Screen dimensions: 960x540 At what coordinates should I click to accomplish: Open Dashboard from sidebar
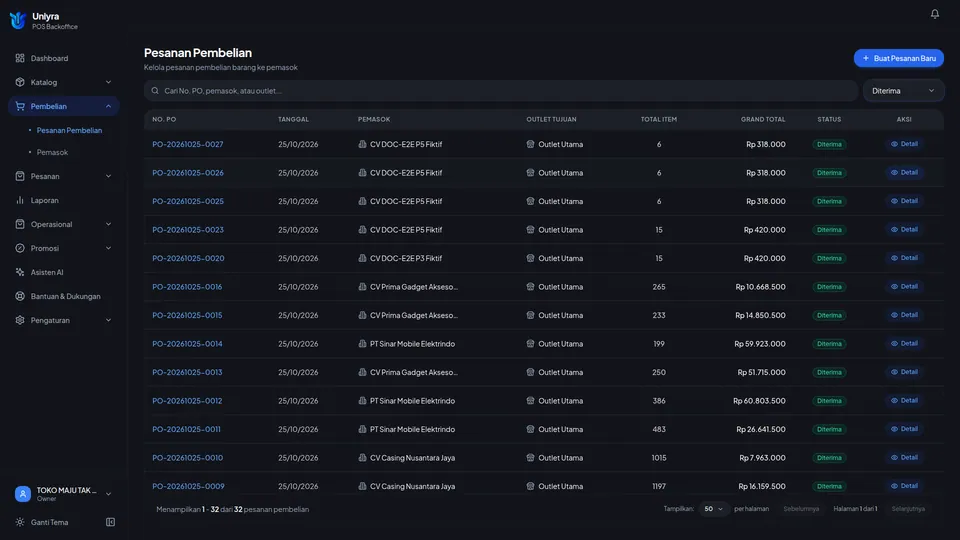tap(63, 58)
